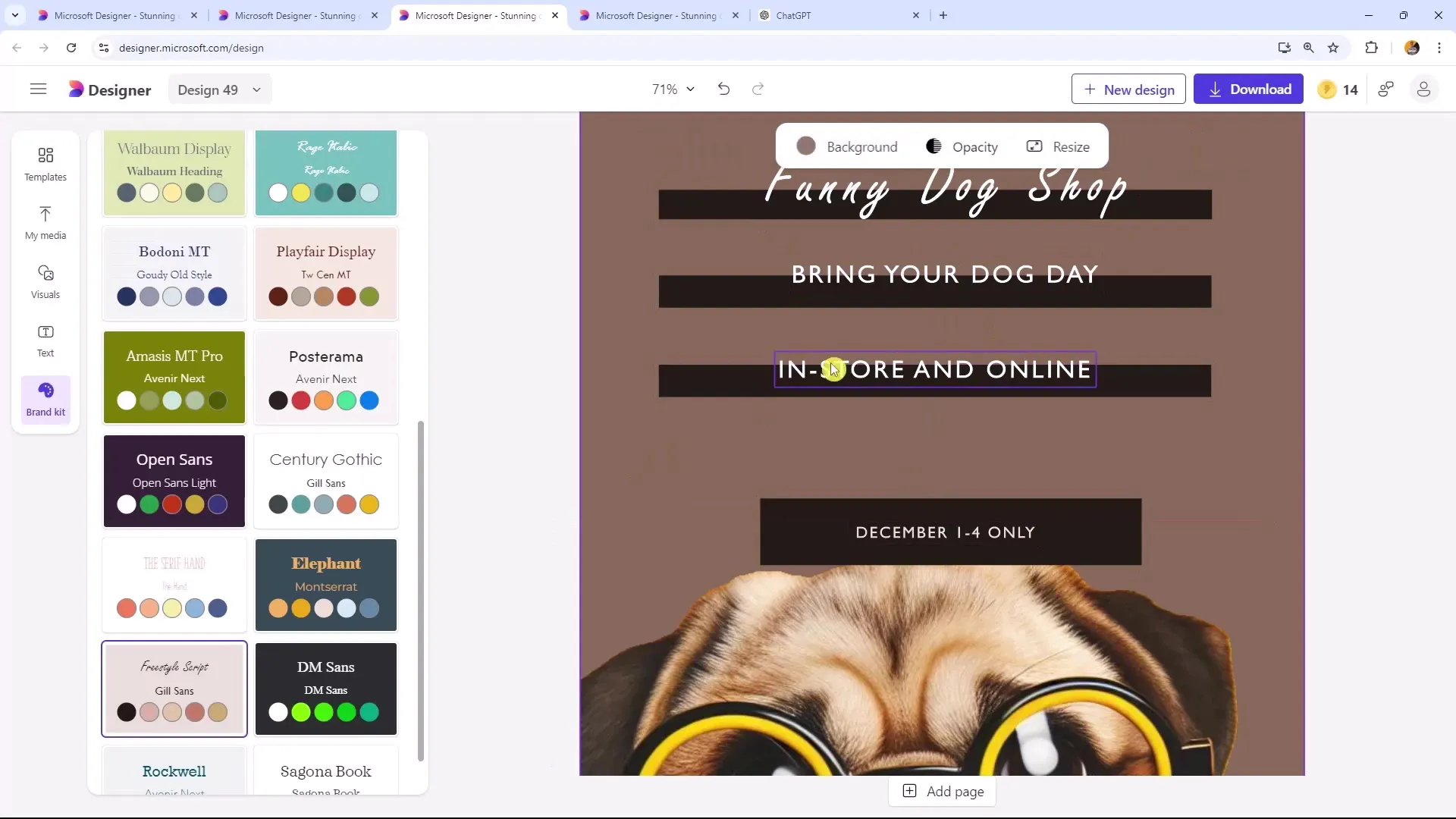Toggle Opacity adjustment panel
1456x819 pixels.
(x=961, y=147)
